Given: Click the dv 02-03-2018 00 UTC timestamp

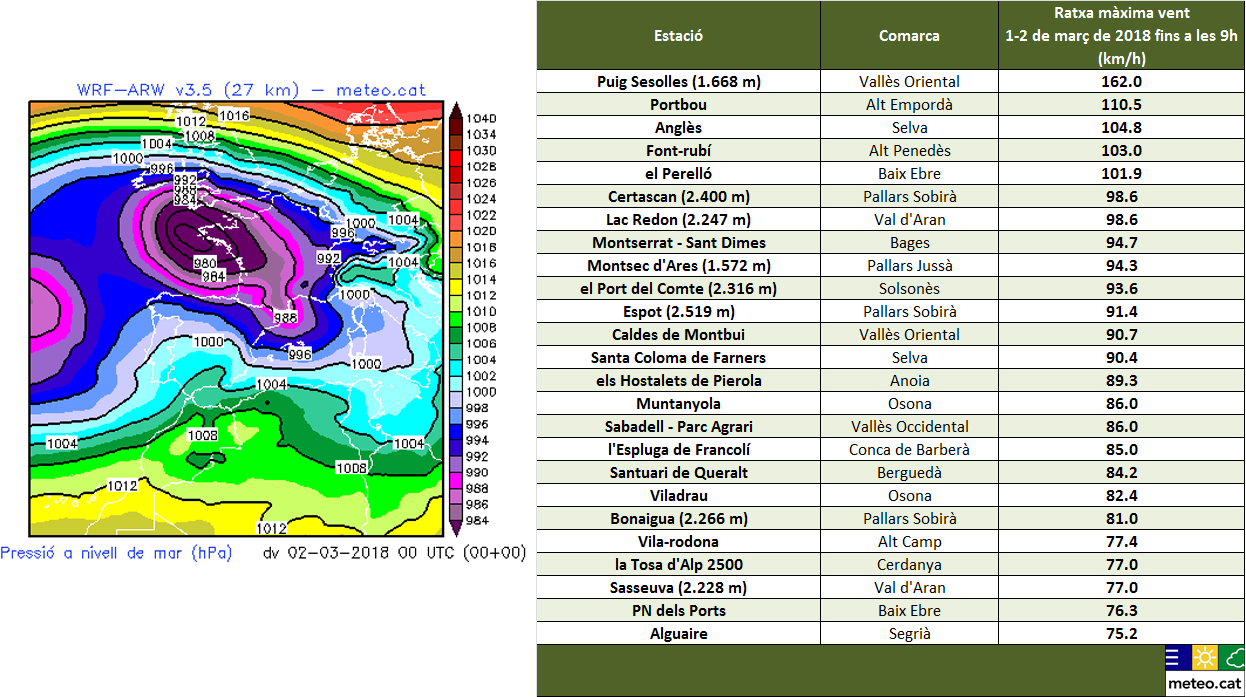Looking at the screenshot, I should [x=394, y=553].
